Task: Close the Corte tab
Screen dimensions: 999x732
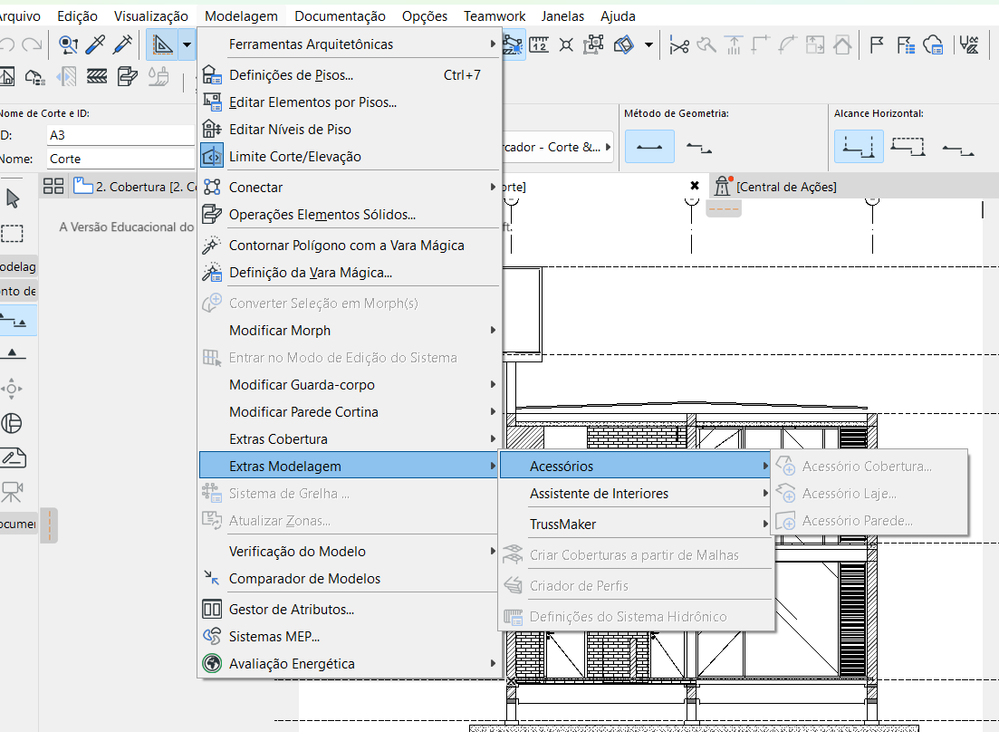Action: tap(694, 185)
